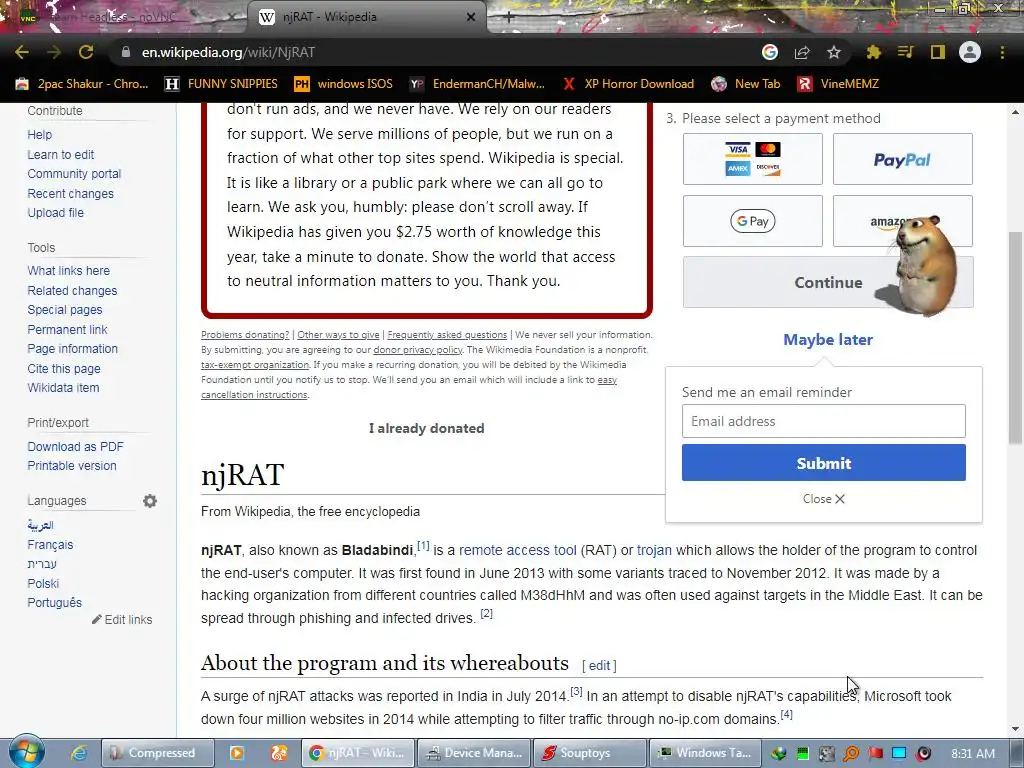This screenshot has height=768, width=1024.
Task: Open the Chrome extensions puzzle icon
Action: pyautogui.click(x=874, y=52)
